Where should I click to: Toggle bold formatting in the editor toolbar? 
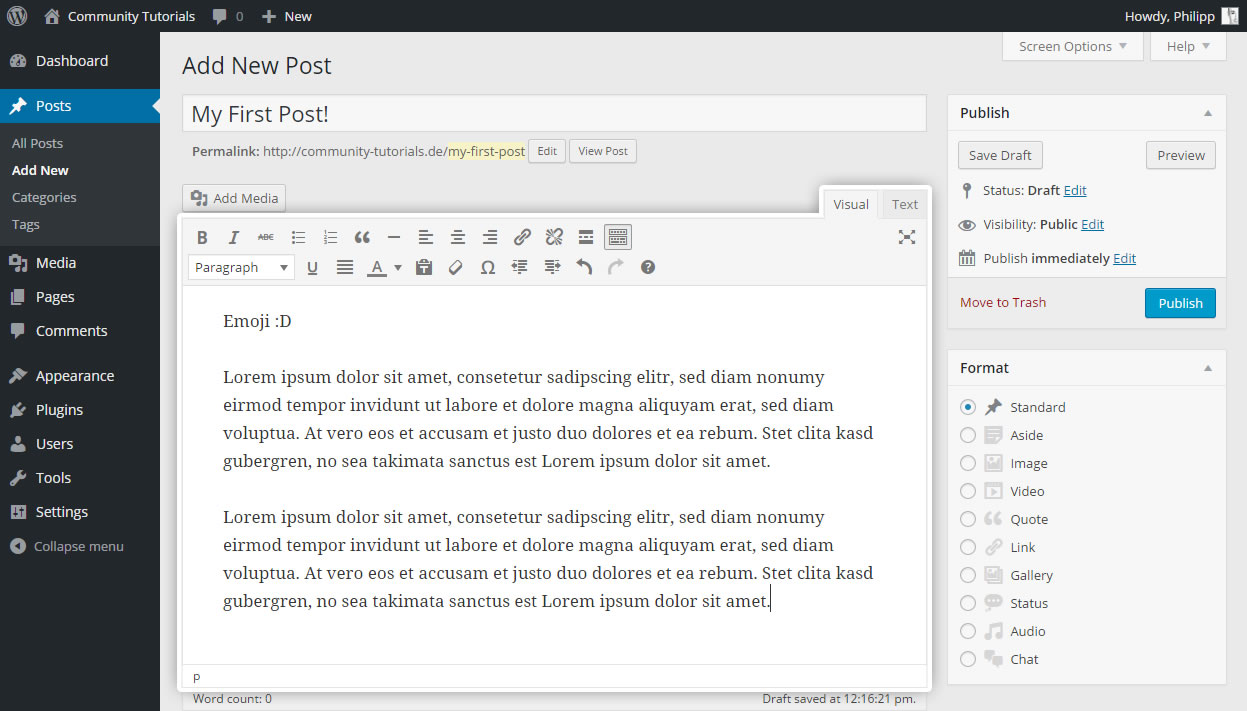202,237
